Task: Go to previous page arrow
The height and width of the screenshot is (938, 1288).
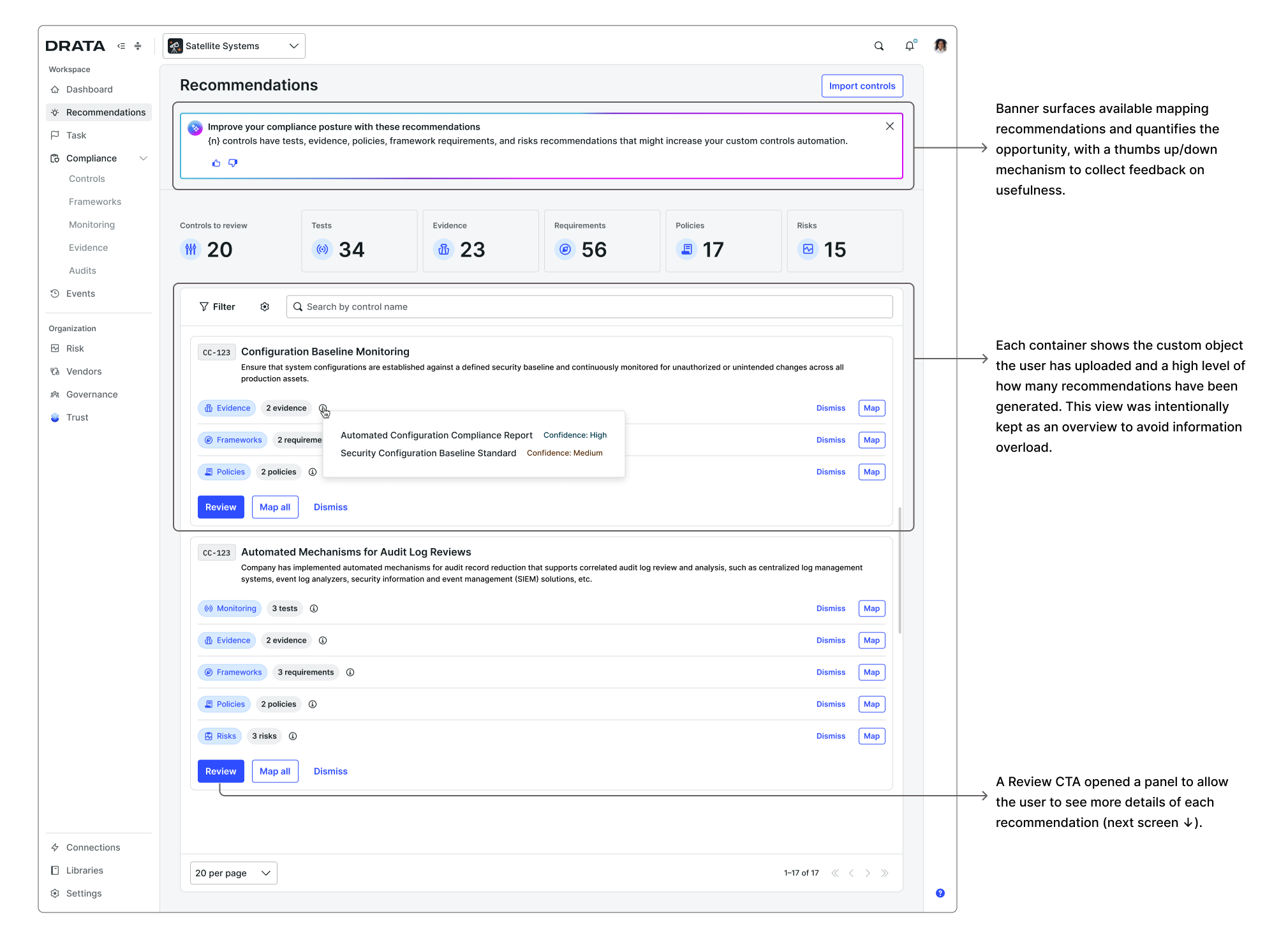Action: coord(851,873)
